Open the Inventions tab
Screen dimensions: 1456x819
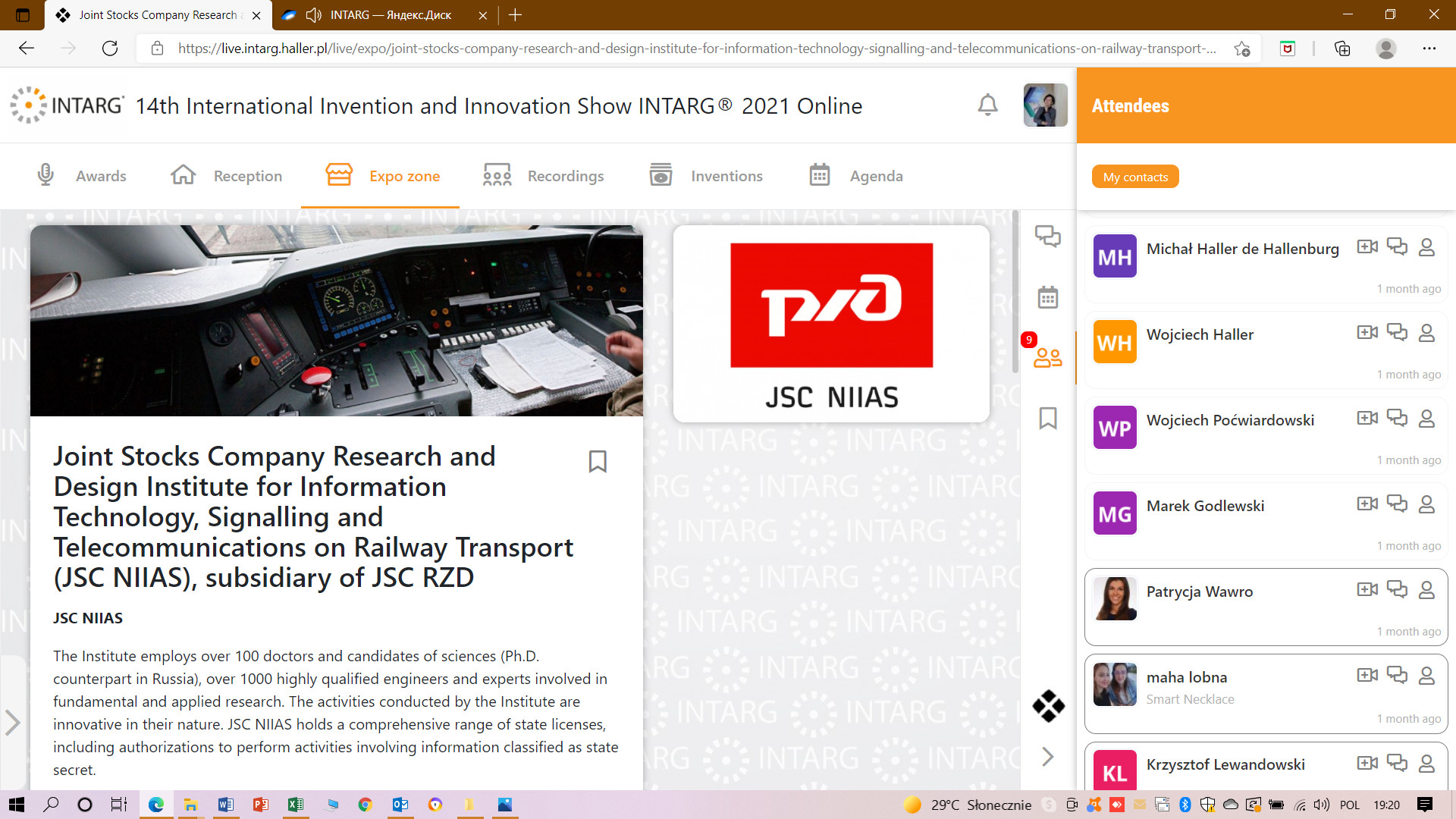(x=705, y=176)
